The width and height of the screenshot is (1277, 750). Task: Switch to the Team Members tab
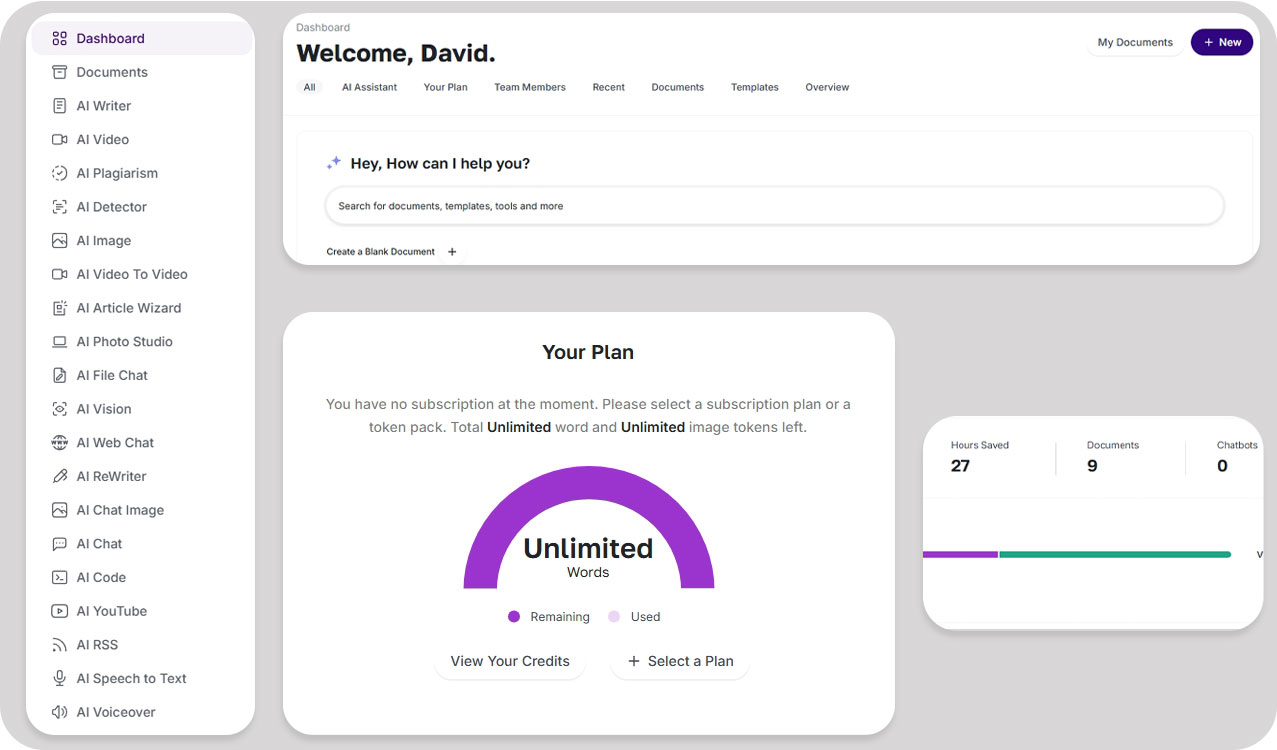[530, 87]
